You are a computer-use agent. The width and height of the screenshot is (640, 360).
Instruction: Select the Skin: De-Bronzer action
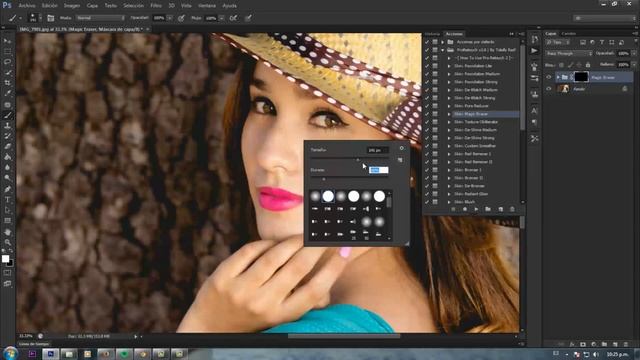click(469, 186)
